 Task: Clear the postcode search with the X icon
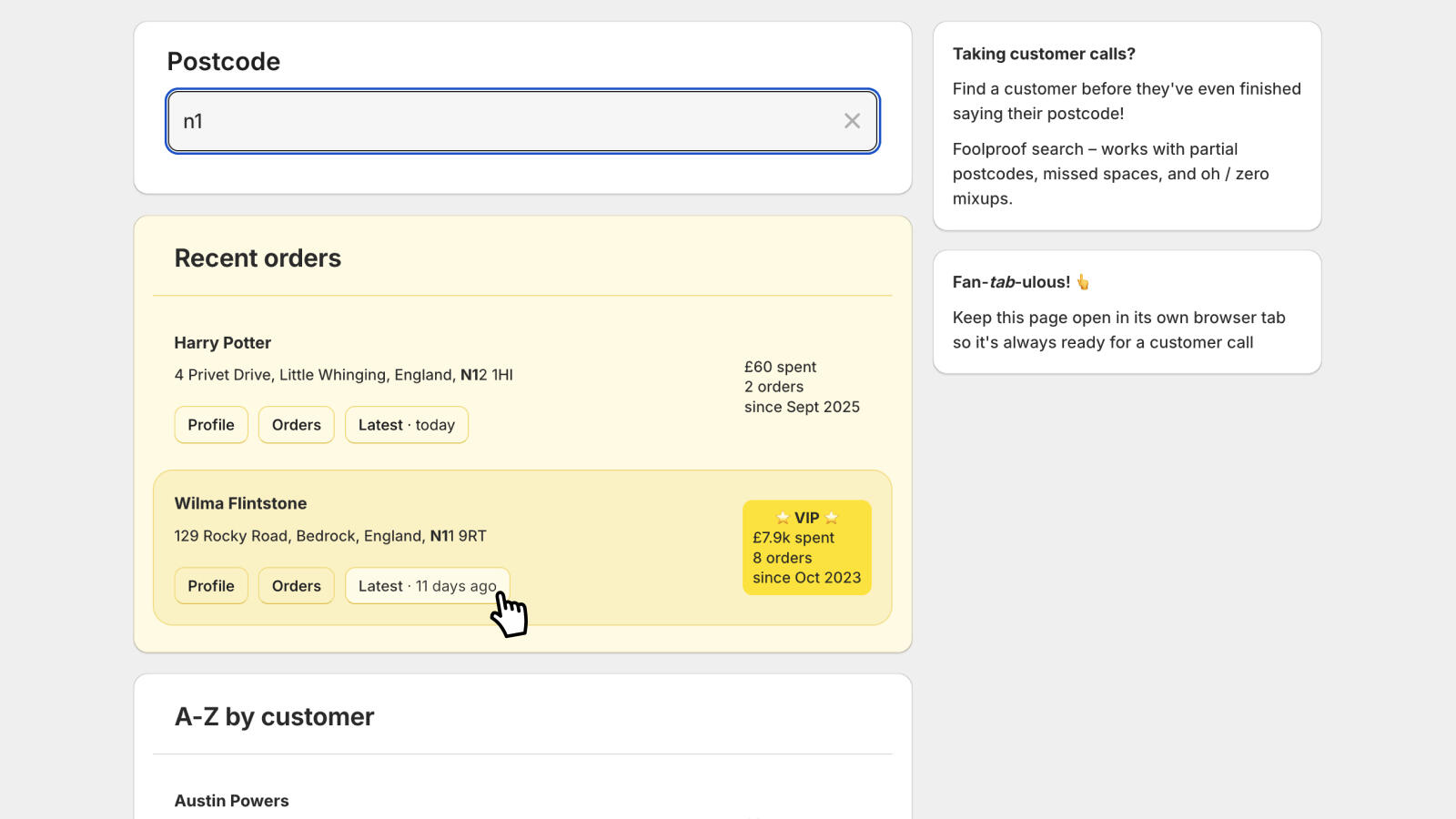coord(852,121)
